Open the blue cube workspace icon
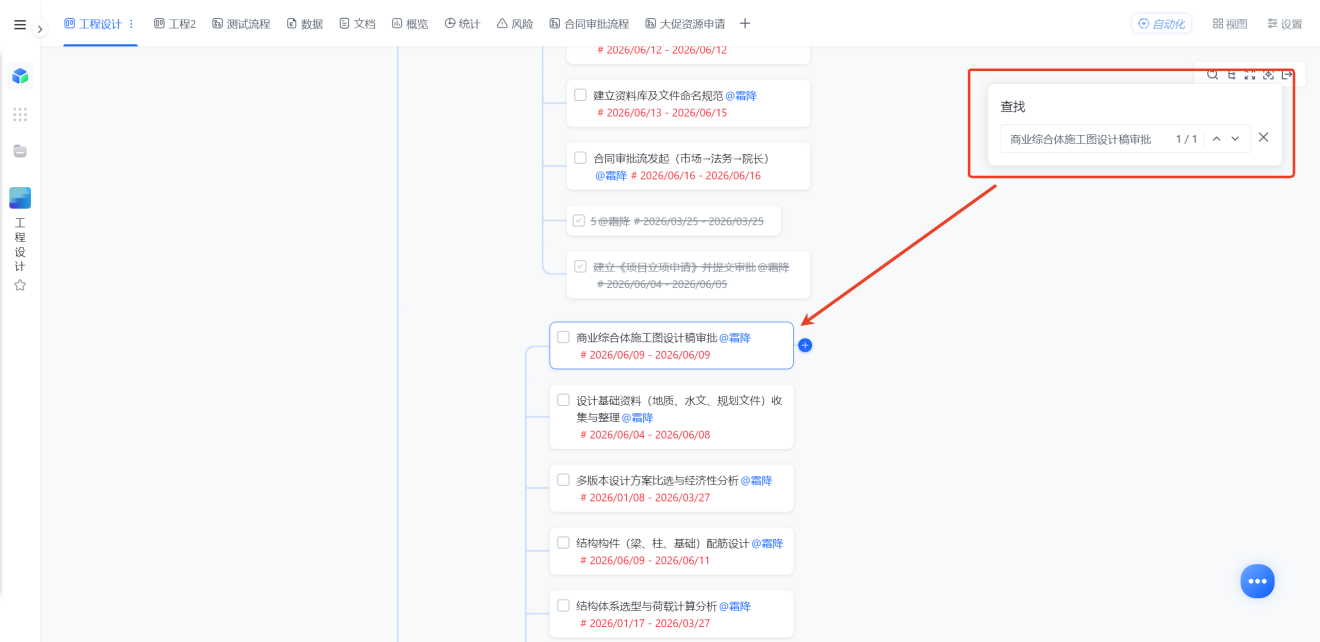 (20, 76)
